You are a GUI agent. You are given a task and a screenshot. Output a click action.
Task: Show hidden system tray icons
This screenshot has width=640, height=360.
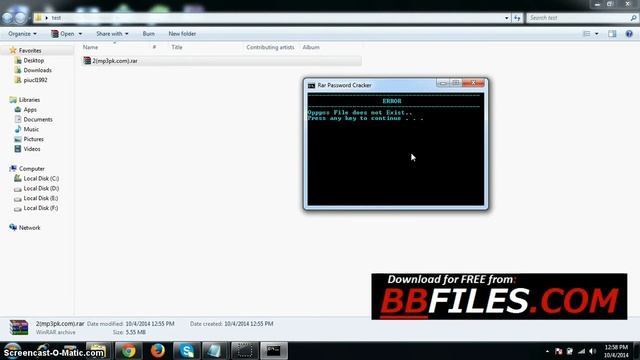coord(547,351)
